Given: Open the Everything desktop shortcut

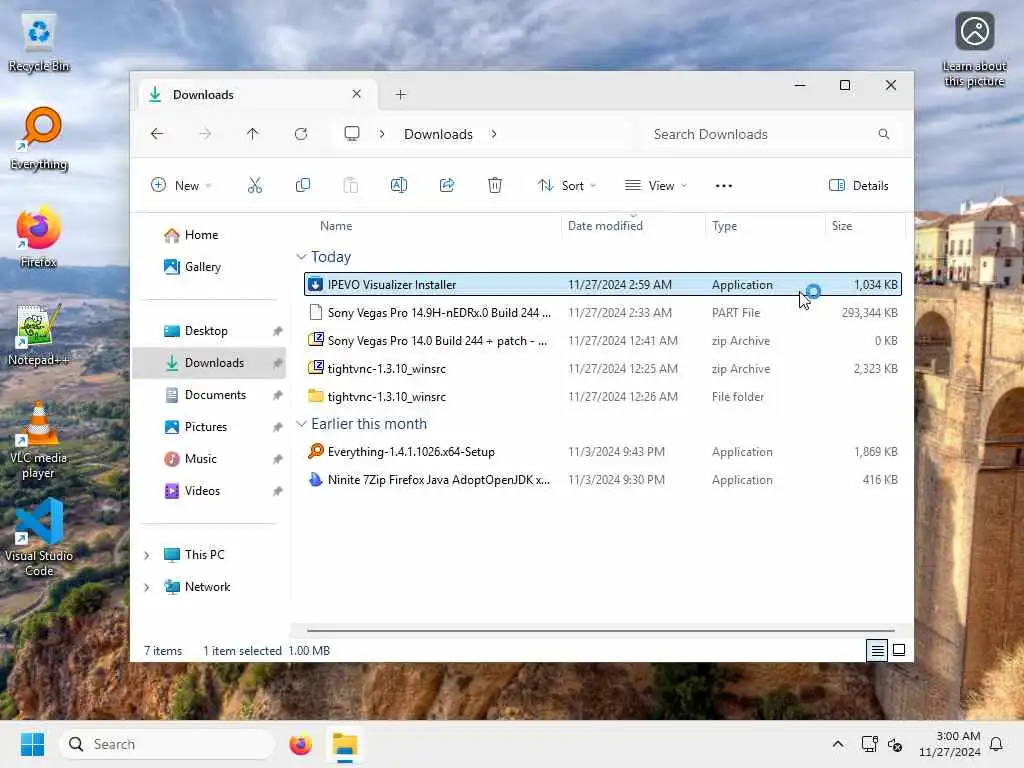Looking at the screenshot, I should tap(39, 139).
